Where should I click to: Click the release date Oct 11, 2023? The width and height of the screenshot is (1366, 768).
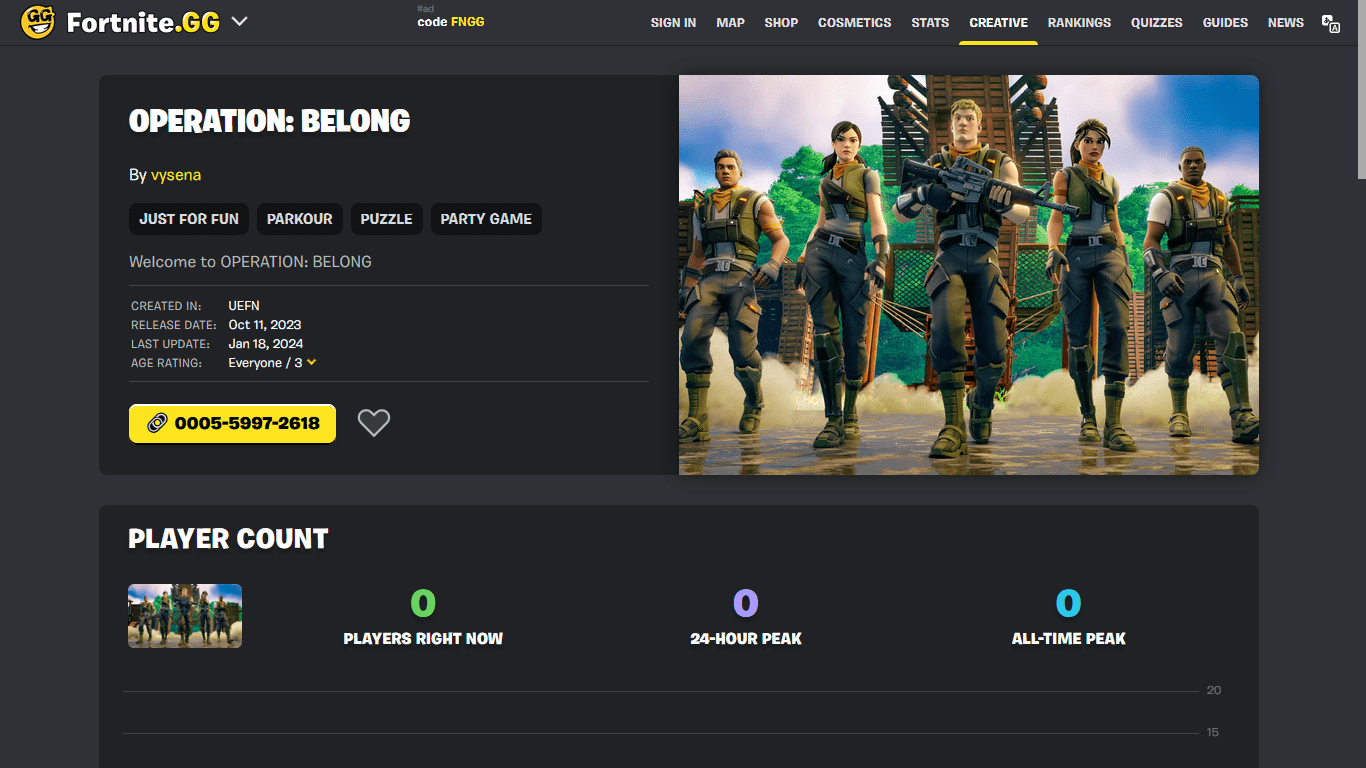pos(264,325)
